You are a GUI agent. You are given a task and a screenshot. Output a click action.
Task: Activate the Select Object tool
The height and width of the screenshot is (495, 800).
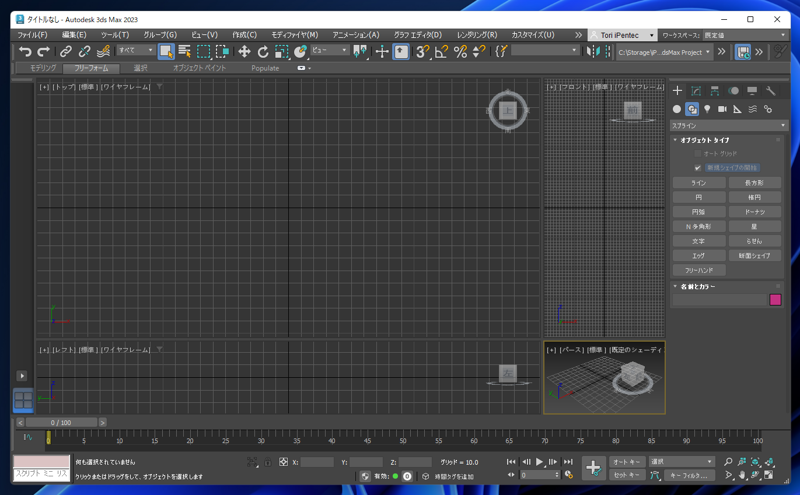166,52
